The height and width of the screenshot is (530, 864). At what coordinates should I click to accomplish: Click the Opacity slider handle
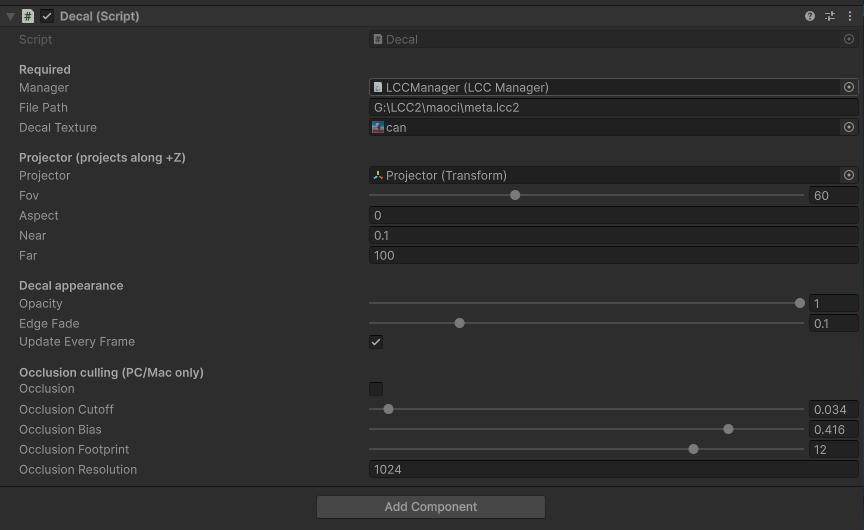[800, 303]
